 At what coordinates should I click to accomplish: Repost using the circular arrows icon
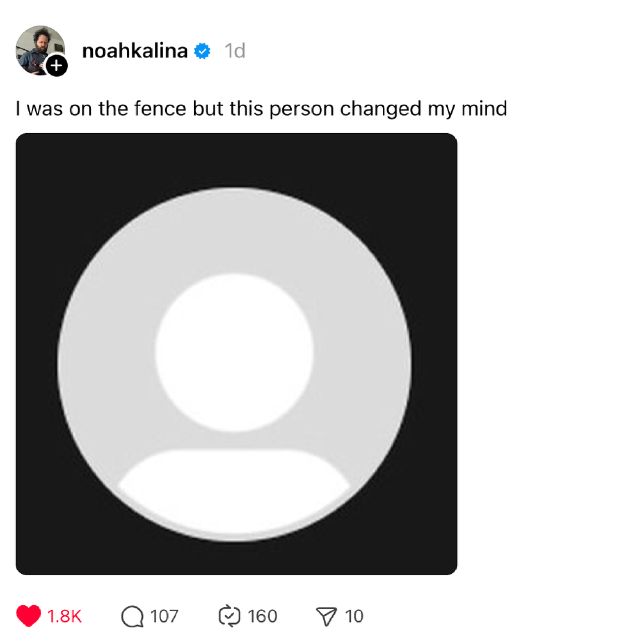229,616
